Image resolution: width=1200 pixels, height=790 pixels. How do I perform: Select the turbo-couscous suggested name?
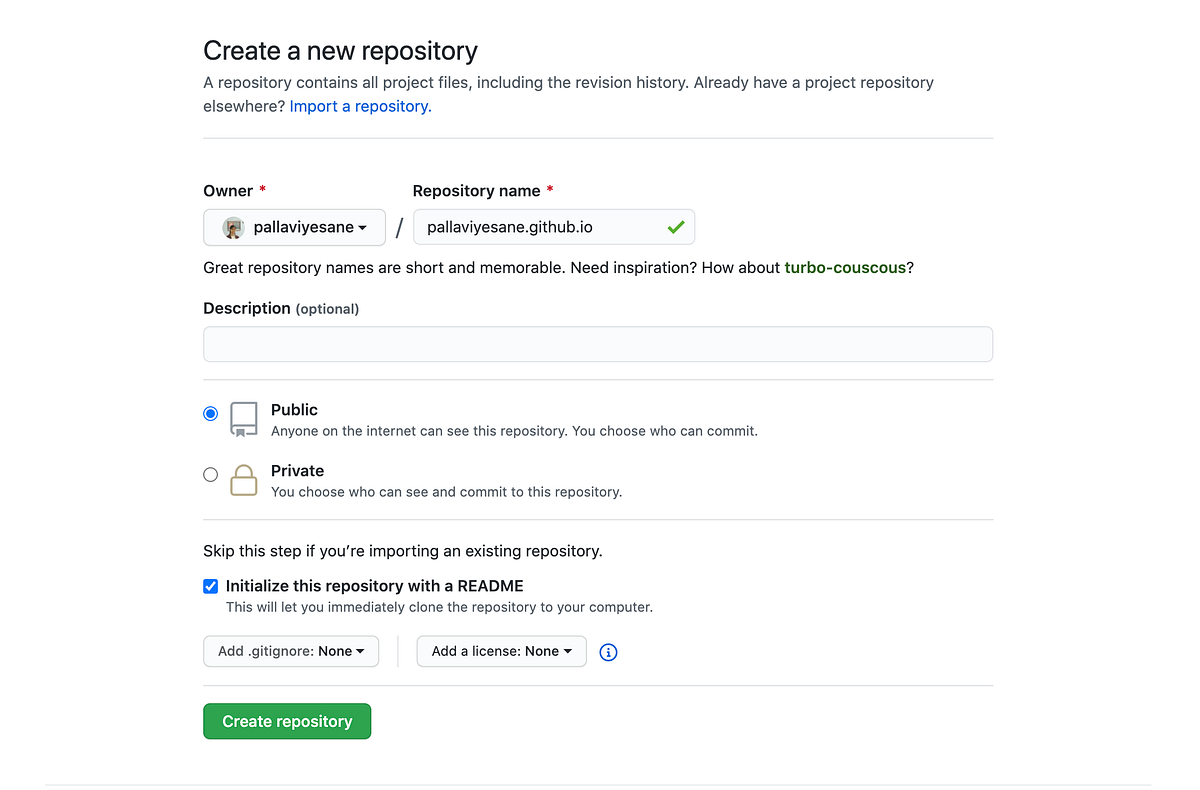coord(845,267)
